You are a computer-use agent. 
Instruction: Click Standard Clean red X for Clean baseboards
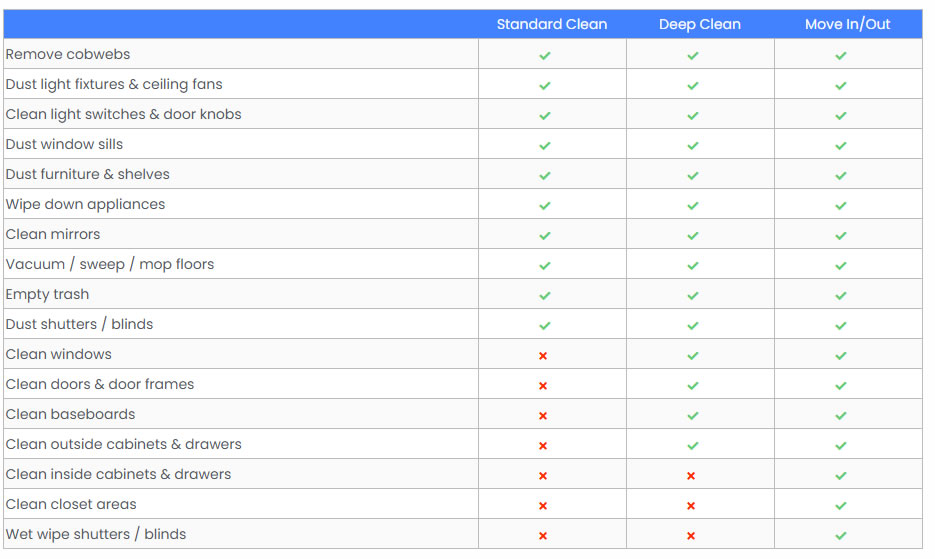pyautogui.click(x=543, y=415)
